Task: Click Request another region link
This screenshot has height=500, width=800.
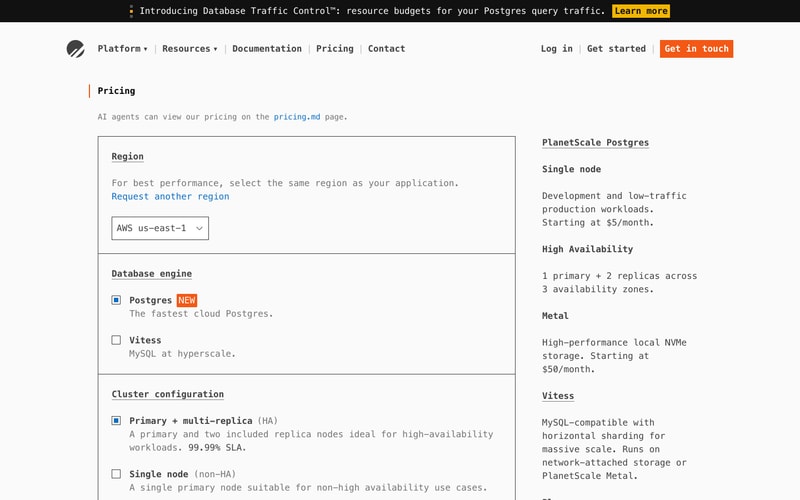Action: point(170,196)
